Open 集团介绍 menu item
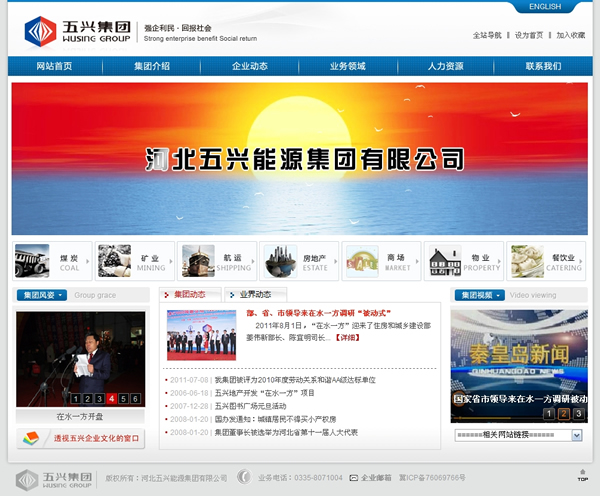This screenshot has height=496, width=600. [x=152, y=66]
